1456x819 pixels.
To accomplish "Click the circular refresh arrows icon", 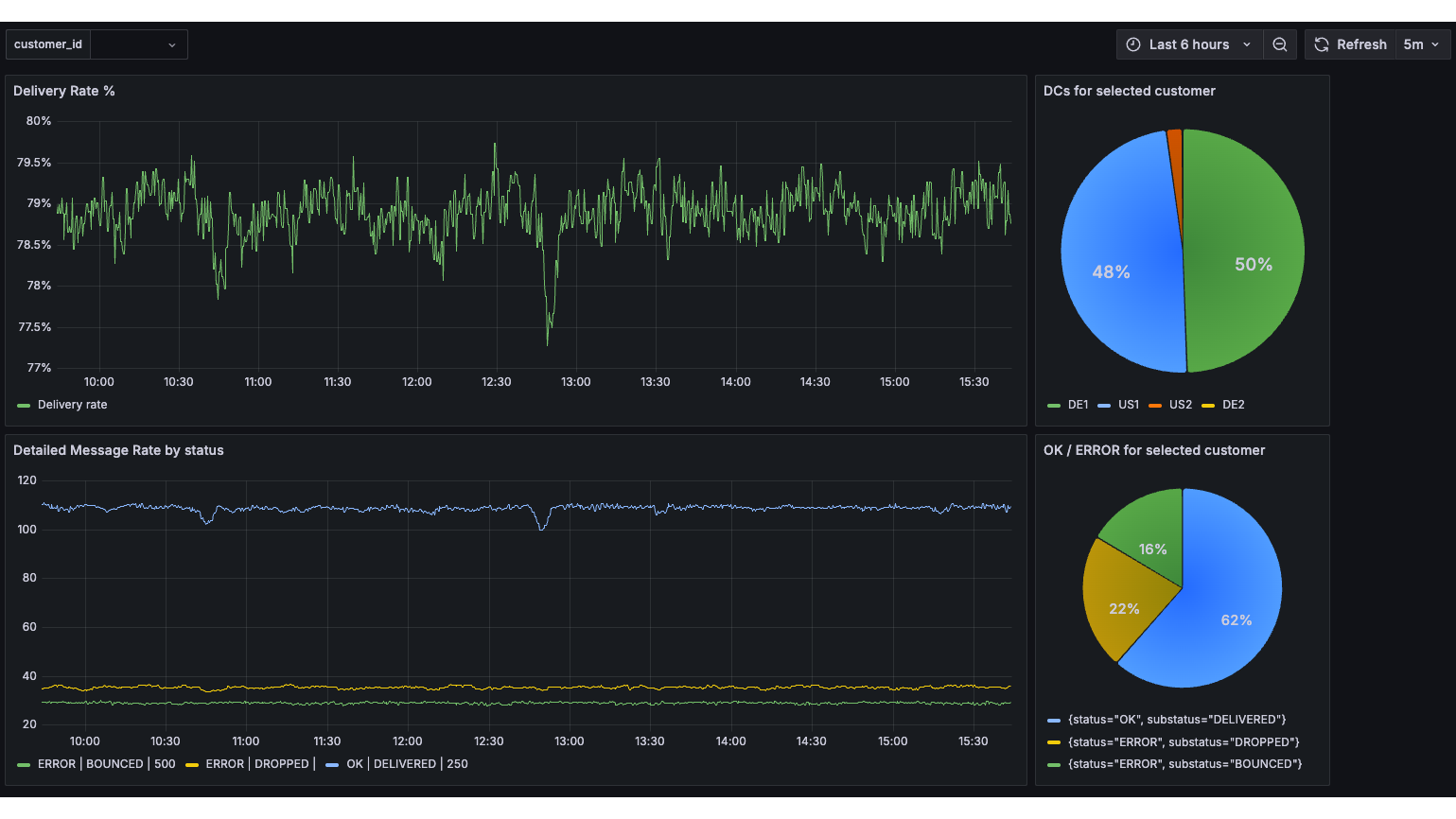I will point(1321,44).
